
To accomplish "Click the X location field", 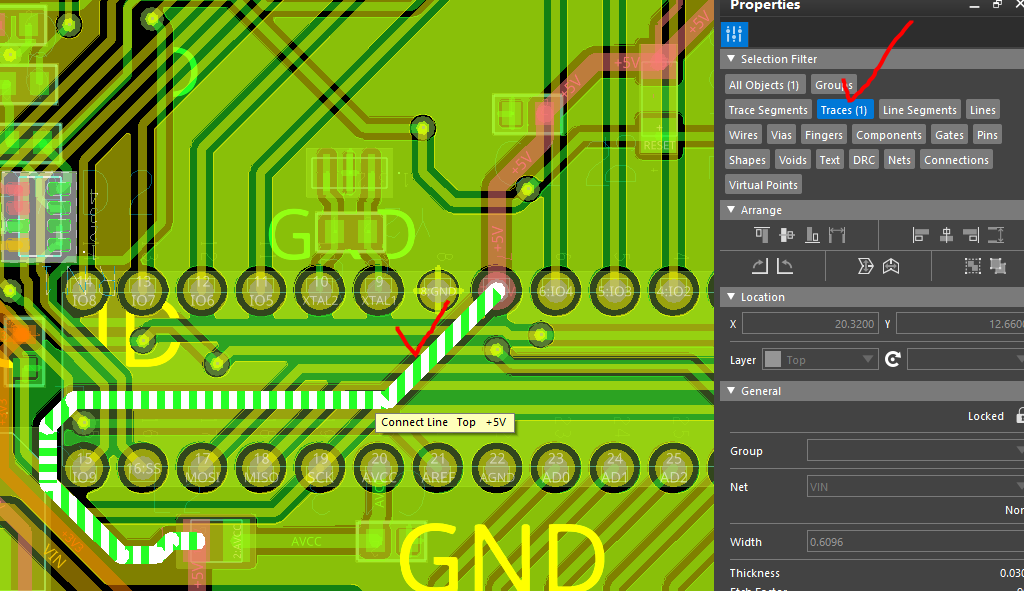I will point(810,324).
